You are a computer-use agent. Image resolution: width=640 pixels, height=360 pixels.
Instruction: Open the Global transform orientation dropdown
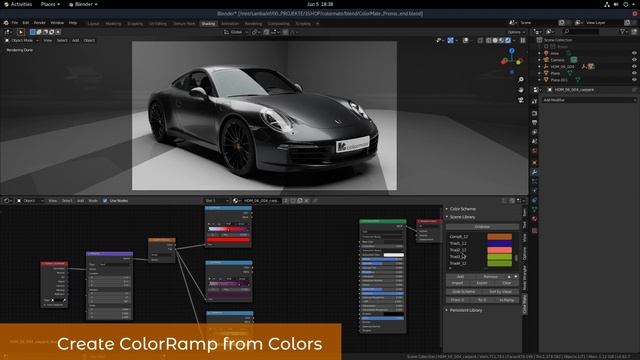(236, 32)
